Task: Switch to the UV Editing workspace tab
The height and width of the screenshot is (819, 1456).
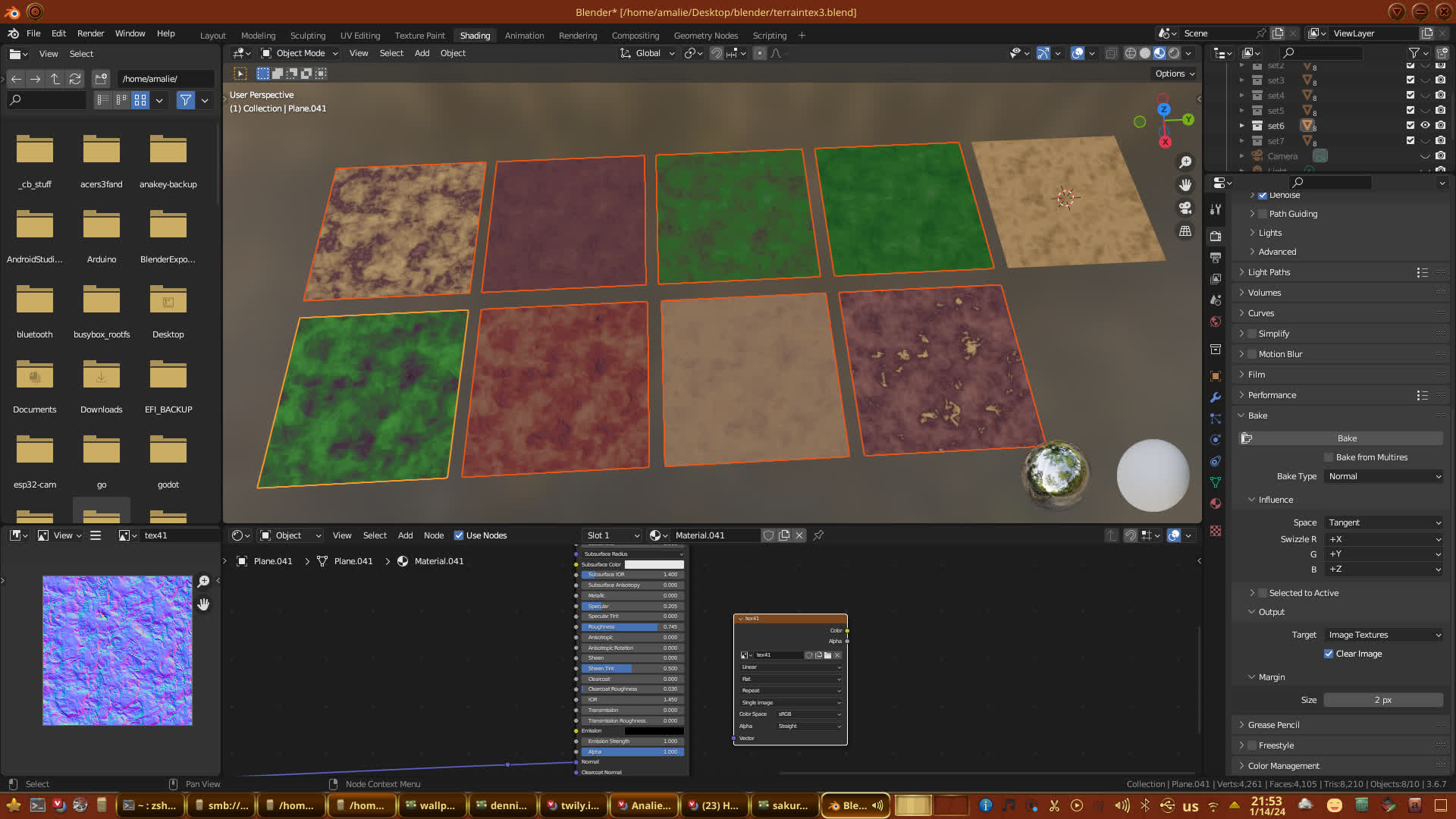Action: coord(359,36)
